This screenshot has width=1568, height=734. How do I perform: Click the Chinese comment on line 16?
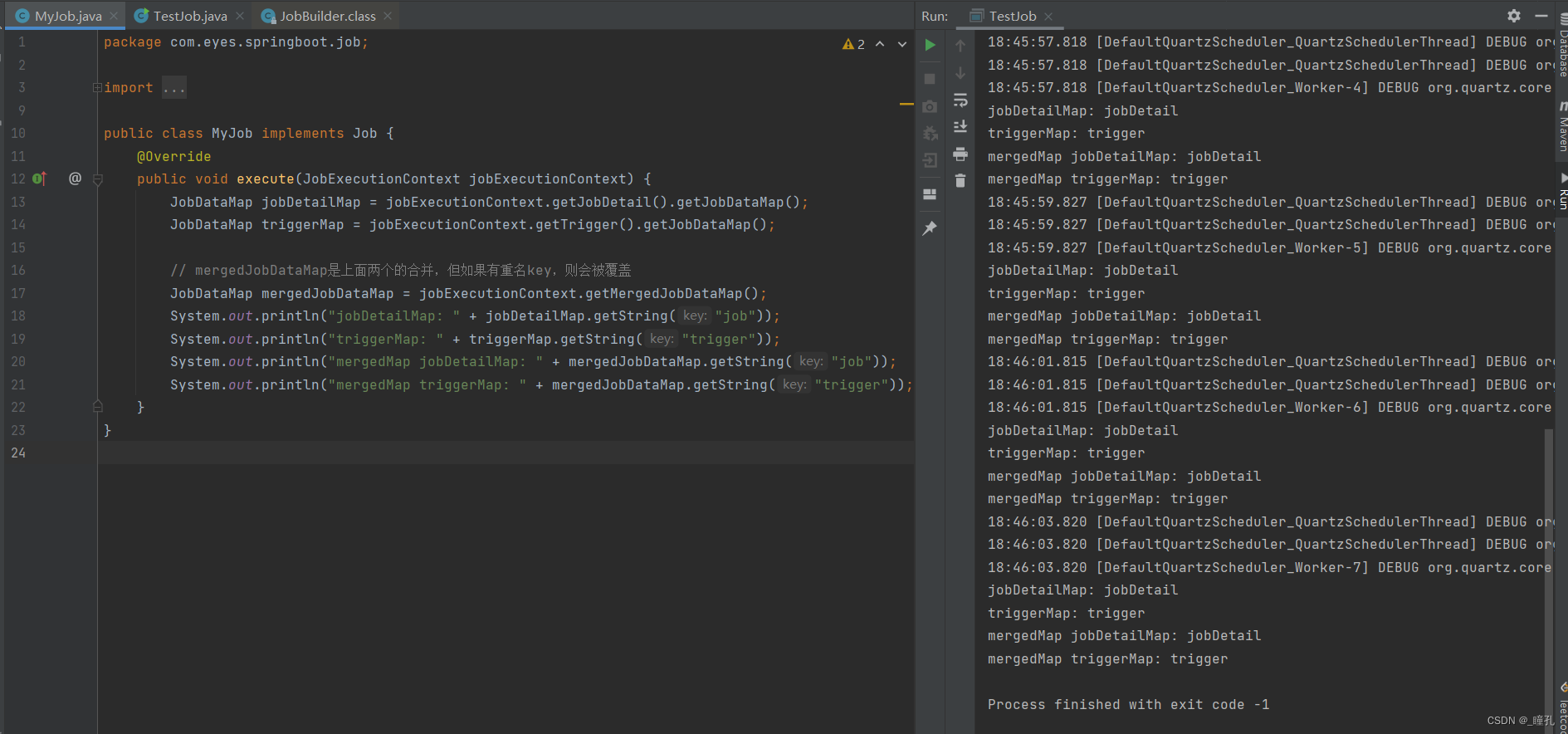click(401, 270)
